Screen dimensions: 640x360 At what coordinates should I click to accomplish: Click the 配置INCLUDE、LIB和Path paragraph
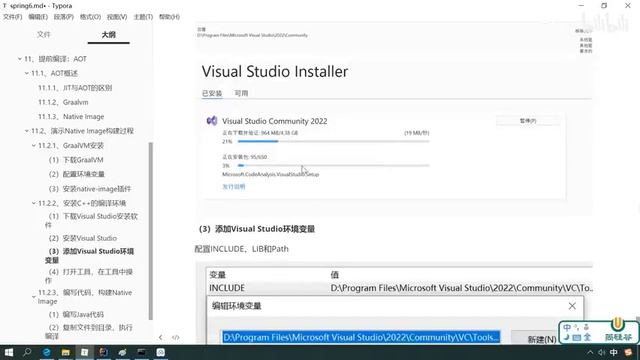point(242,249)
